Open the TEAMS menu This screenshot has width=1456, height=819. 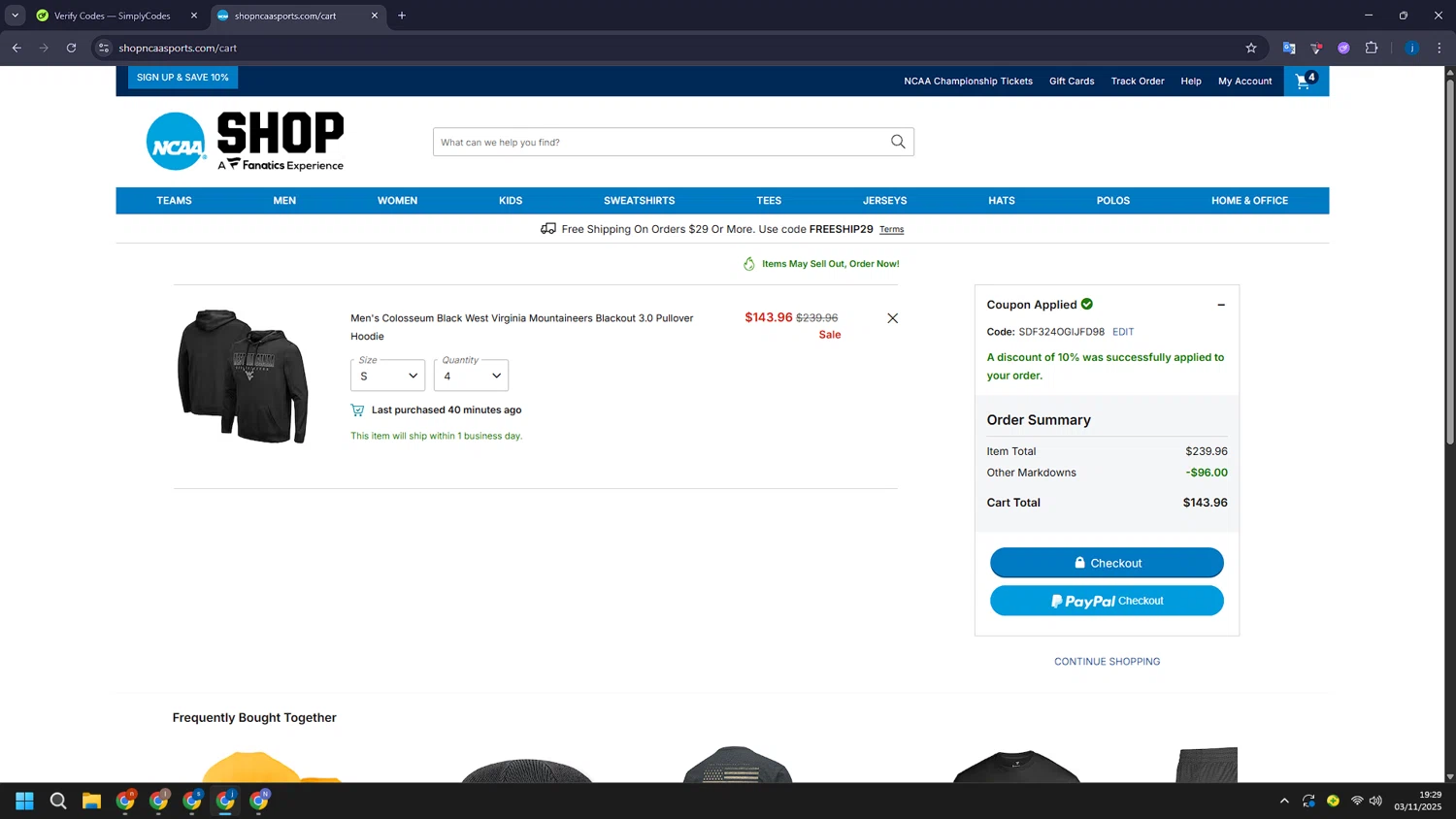coord(174,201)
